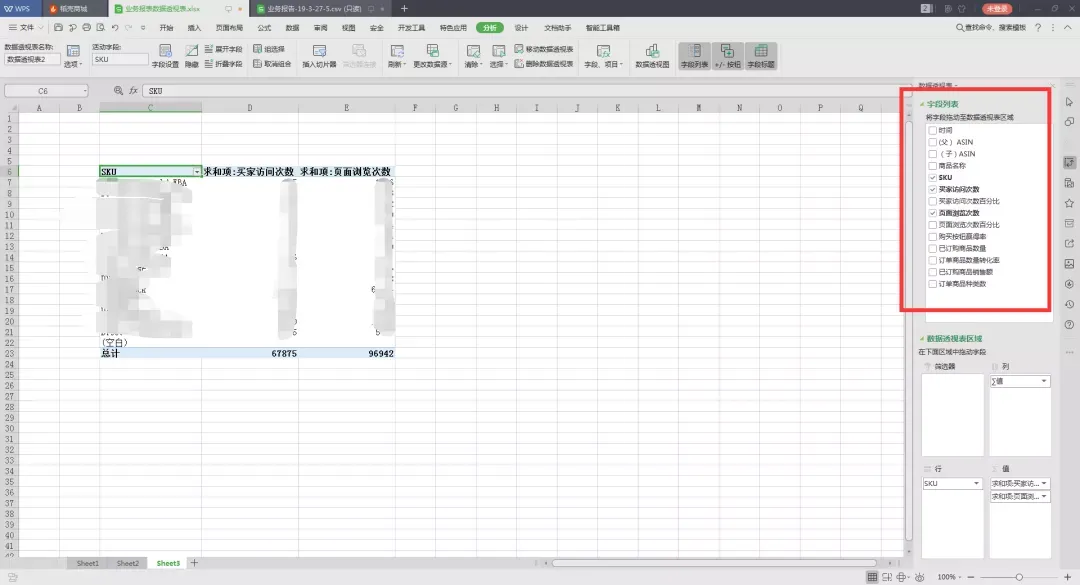Click 组选择 group selection
The height and width of the screenshot is (585, 1080).
coord(269,50)
